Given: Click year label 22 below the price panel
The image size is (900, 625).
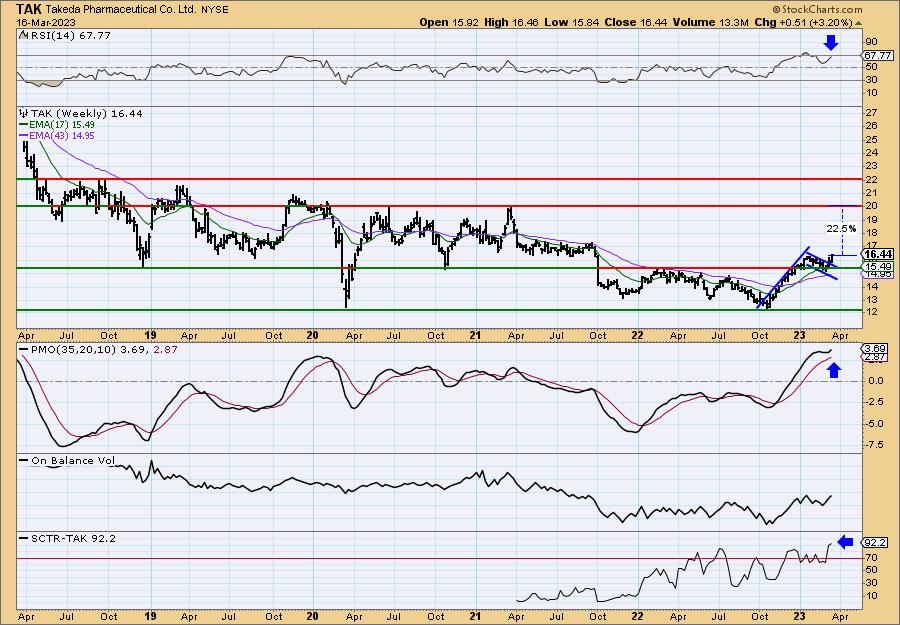Looking at the screenshot, I should tap(638, 336).
